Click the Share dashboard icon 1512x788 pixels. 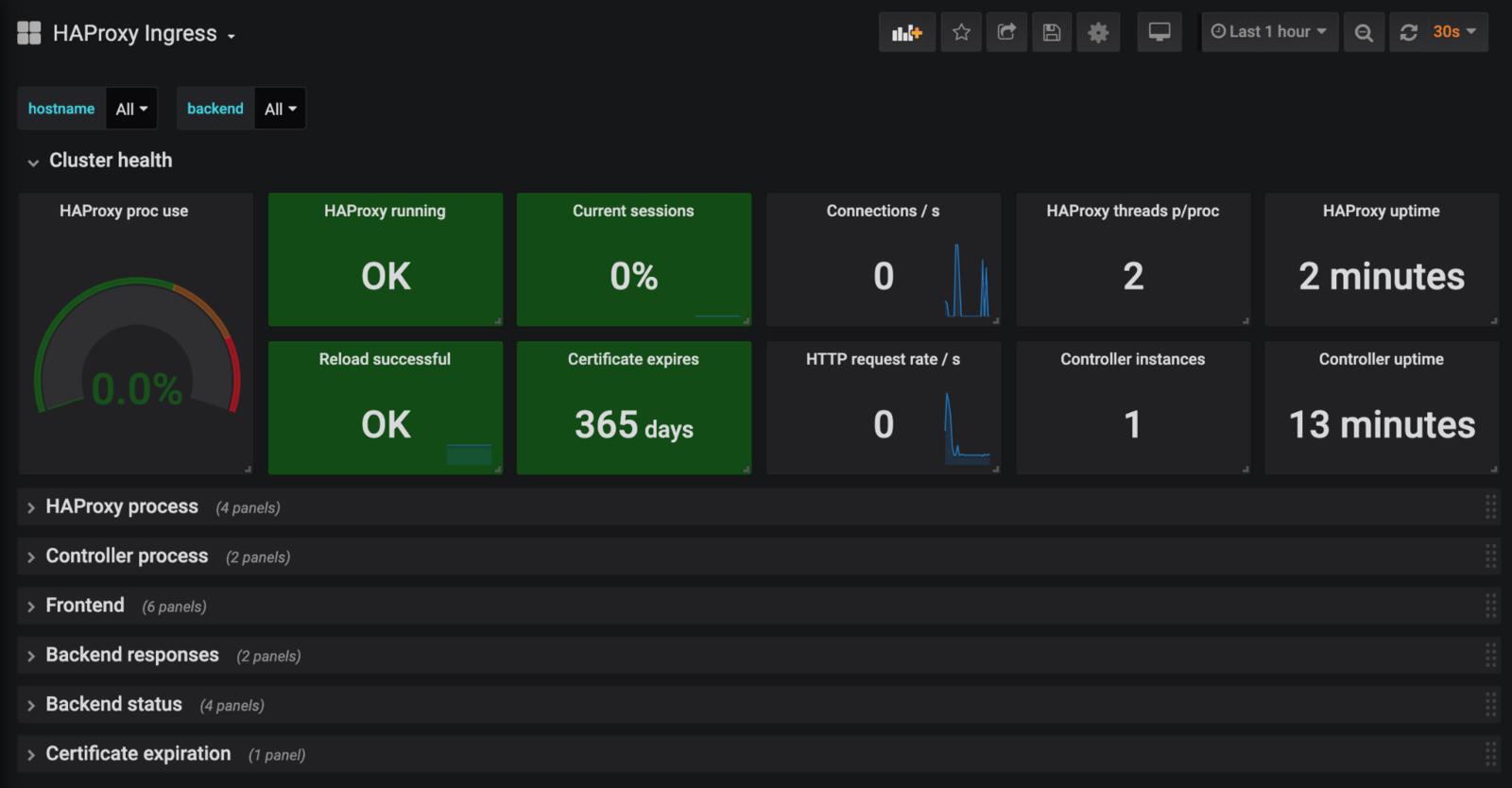1006,32
